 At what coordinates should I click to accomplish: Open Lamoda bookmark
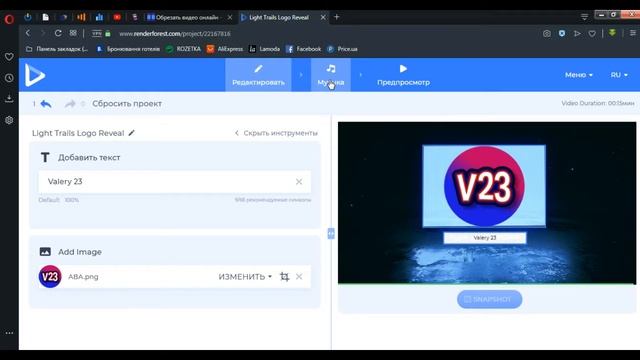coord(264,49)
